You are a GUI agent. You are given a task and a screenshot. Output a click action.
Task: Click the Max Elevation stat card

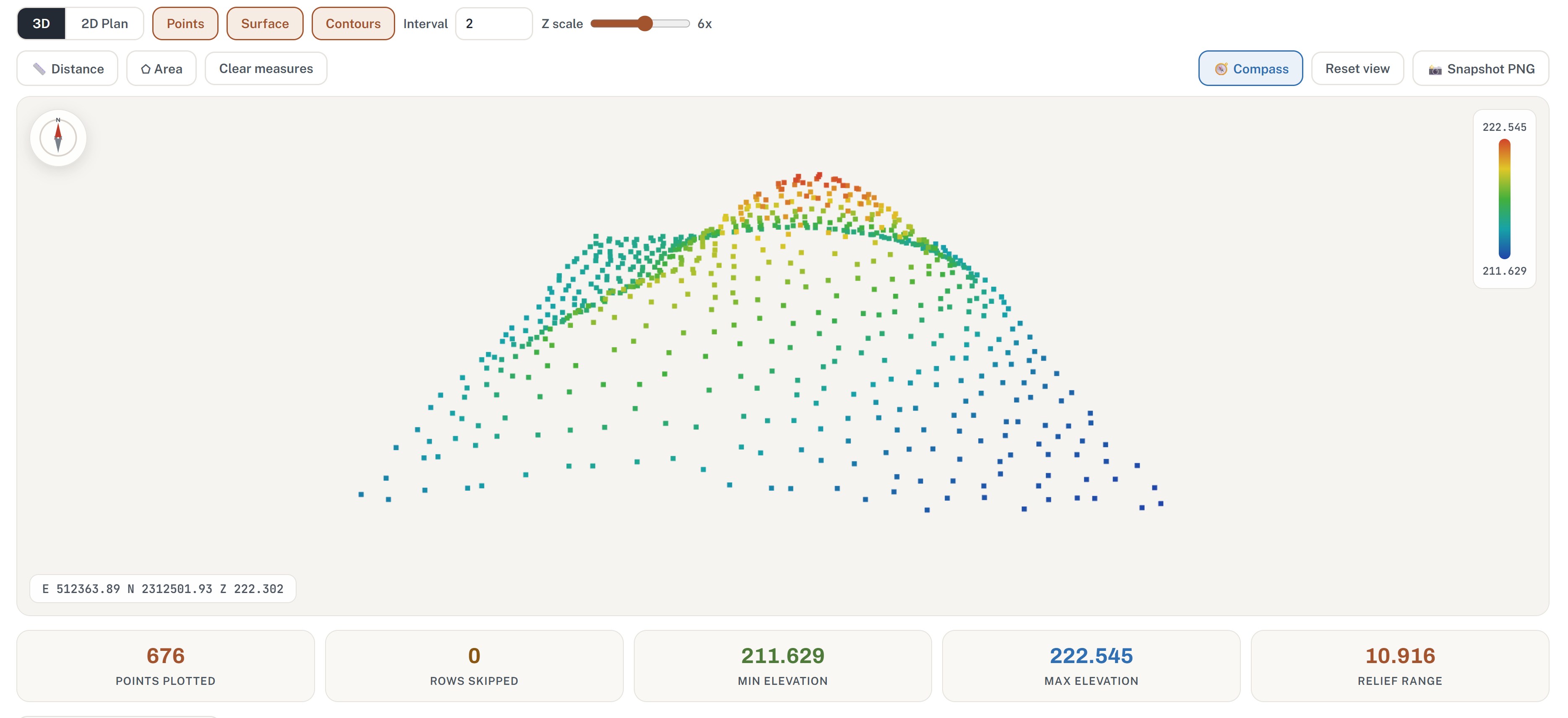click(x=1091, y=666)
